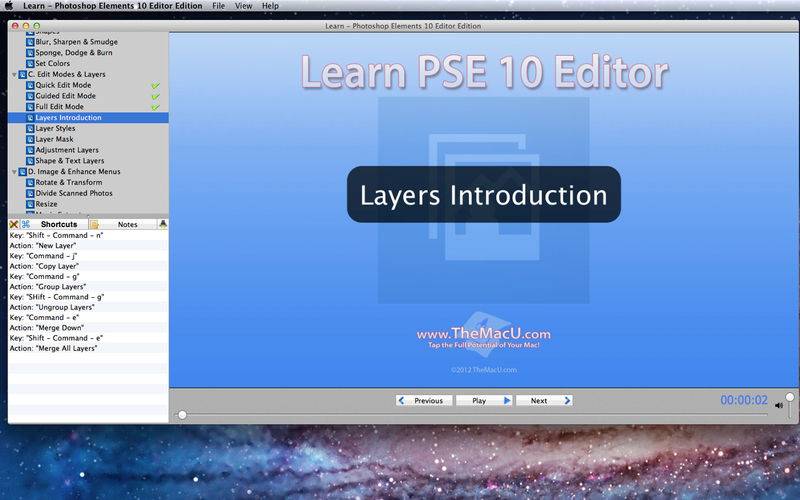The width and height of the screenshot is (800, 500).
Task: Open the Learn – Photoshop Elements application menu
Action: [112, 6]
